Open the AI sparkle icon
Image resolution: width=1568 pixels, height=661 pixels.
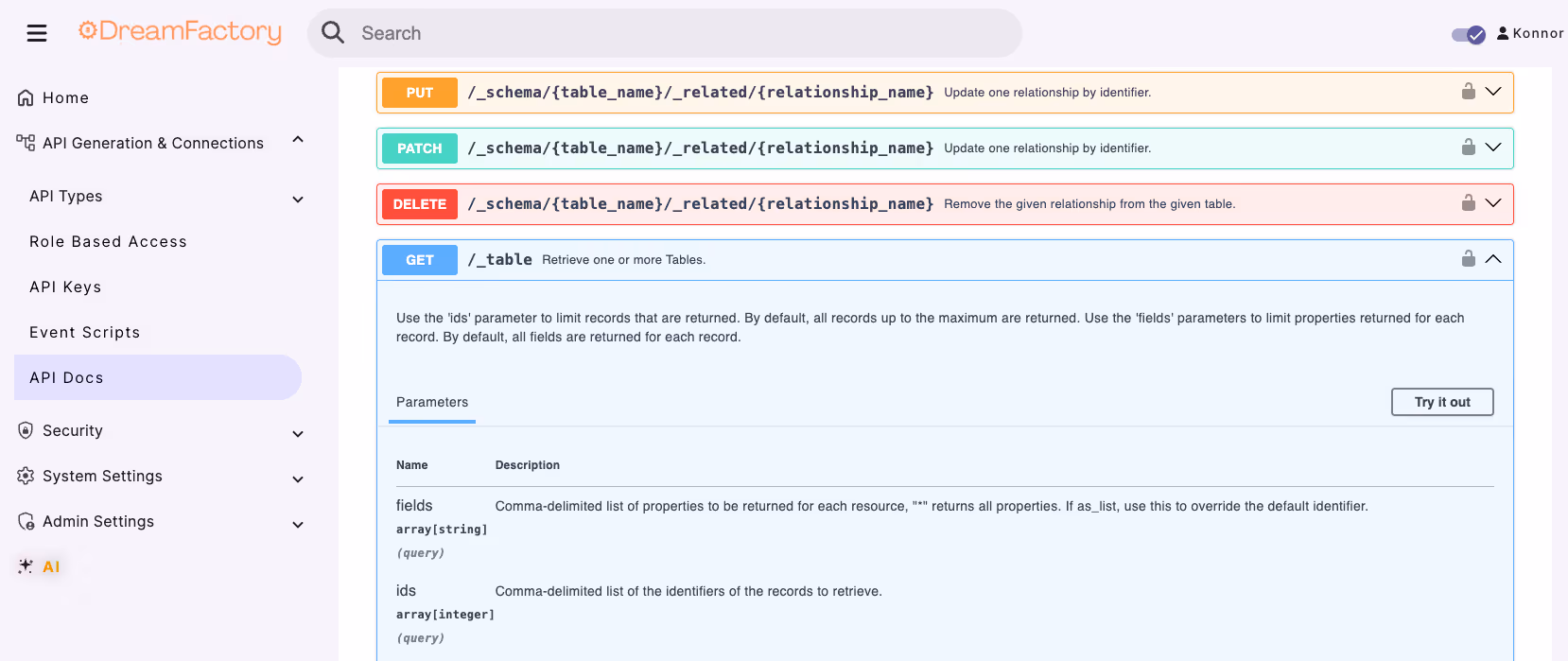(26, 566)
